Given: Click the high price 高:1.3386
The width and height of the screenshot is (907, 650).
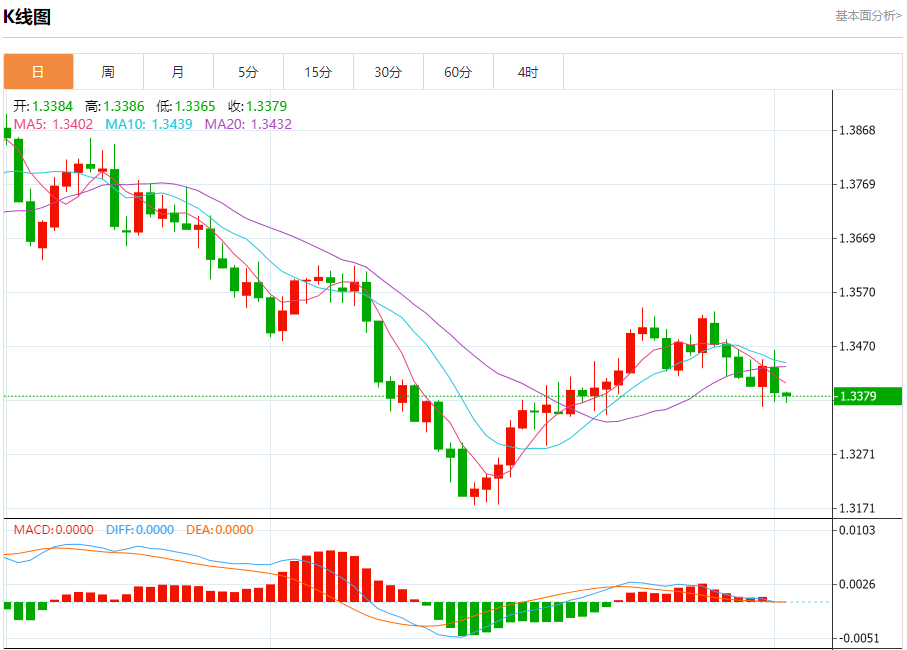Looking at the screenshot, I should [x=115, y=106].
